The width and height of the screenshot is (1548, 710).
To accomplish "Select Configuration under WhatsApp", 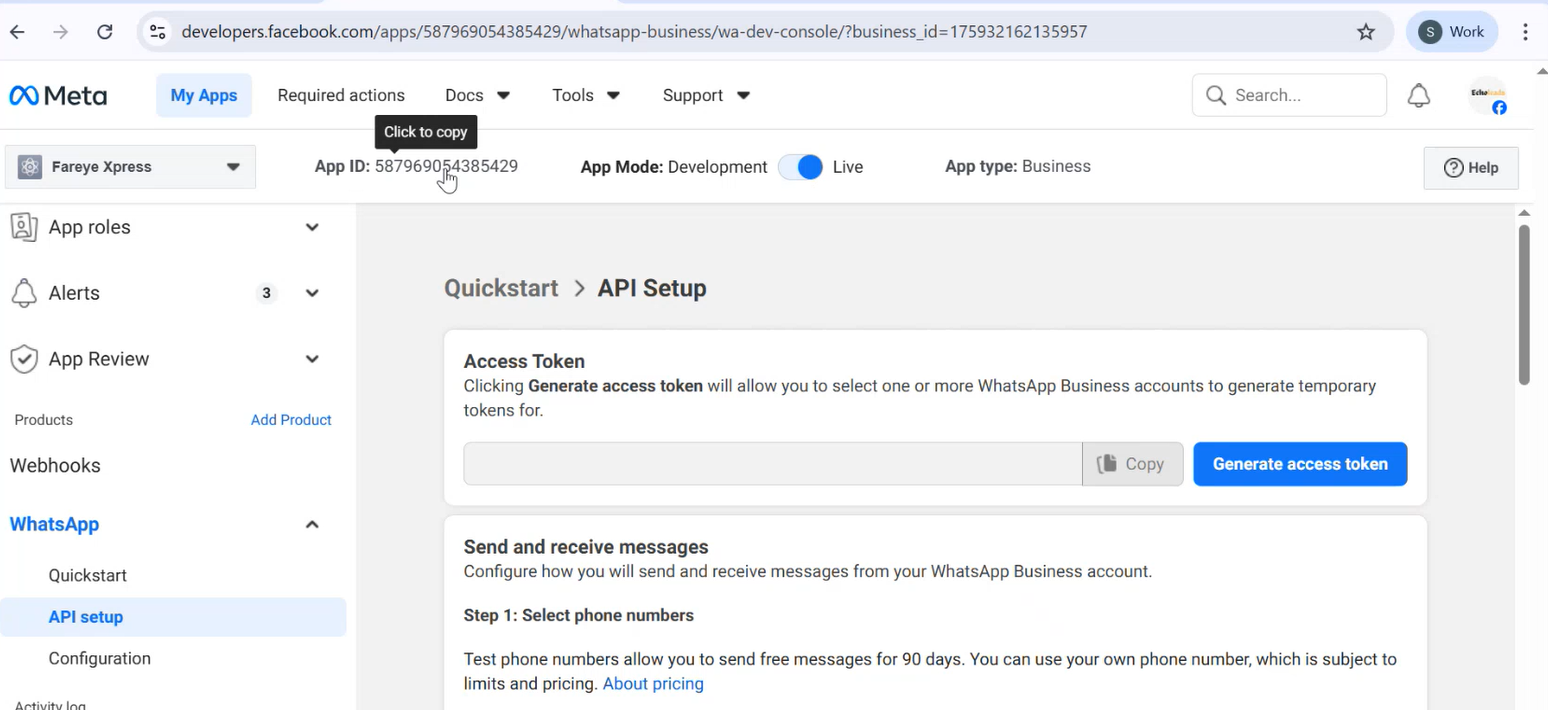I will [100, 658].
